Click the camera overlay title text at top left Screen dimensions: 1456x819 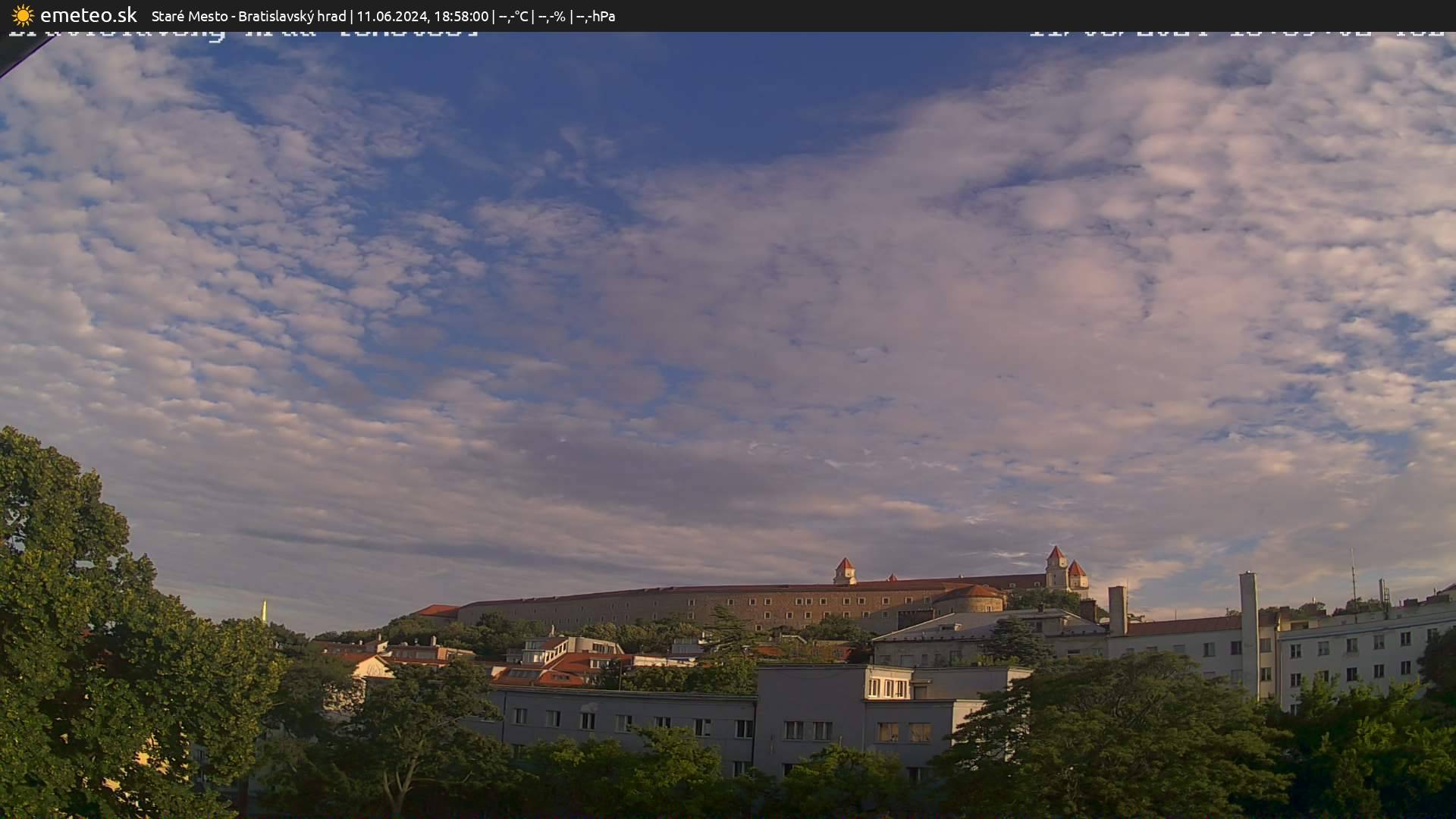pos(243,34)
